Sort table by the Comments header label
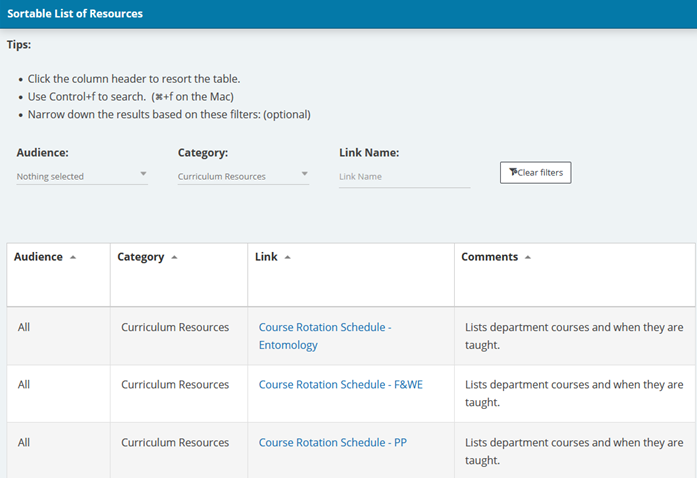Screen dimensions: 699x480 (489, 257)
